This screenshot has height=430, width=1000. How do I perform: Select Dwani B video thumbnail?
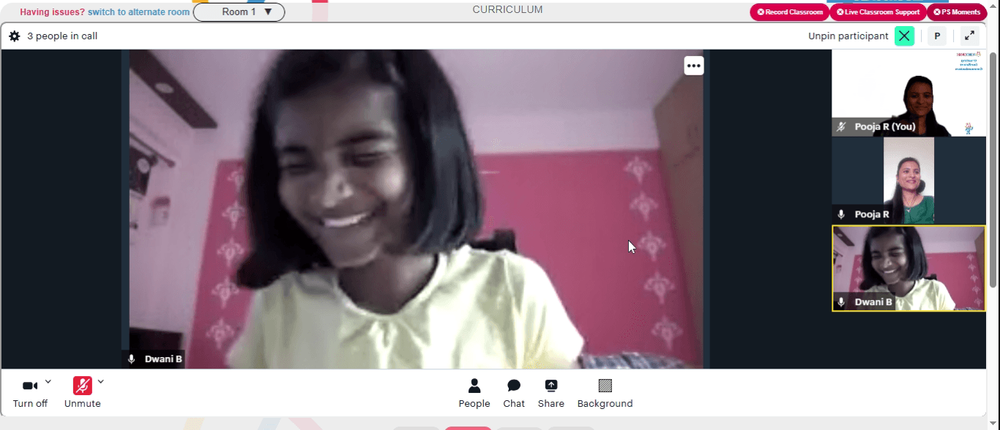click(x=908, y=268)
